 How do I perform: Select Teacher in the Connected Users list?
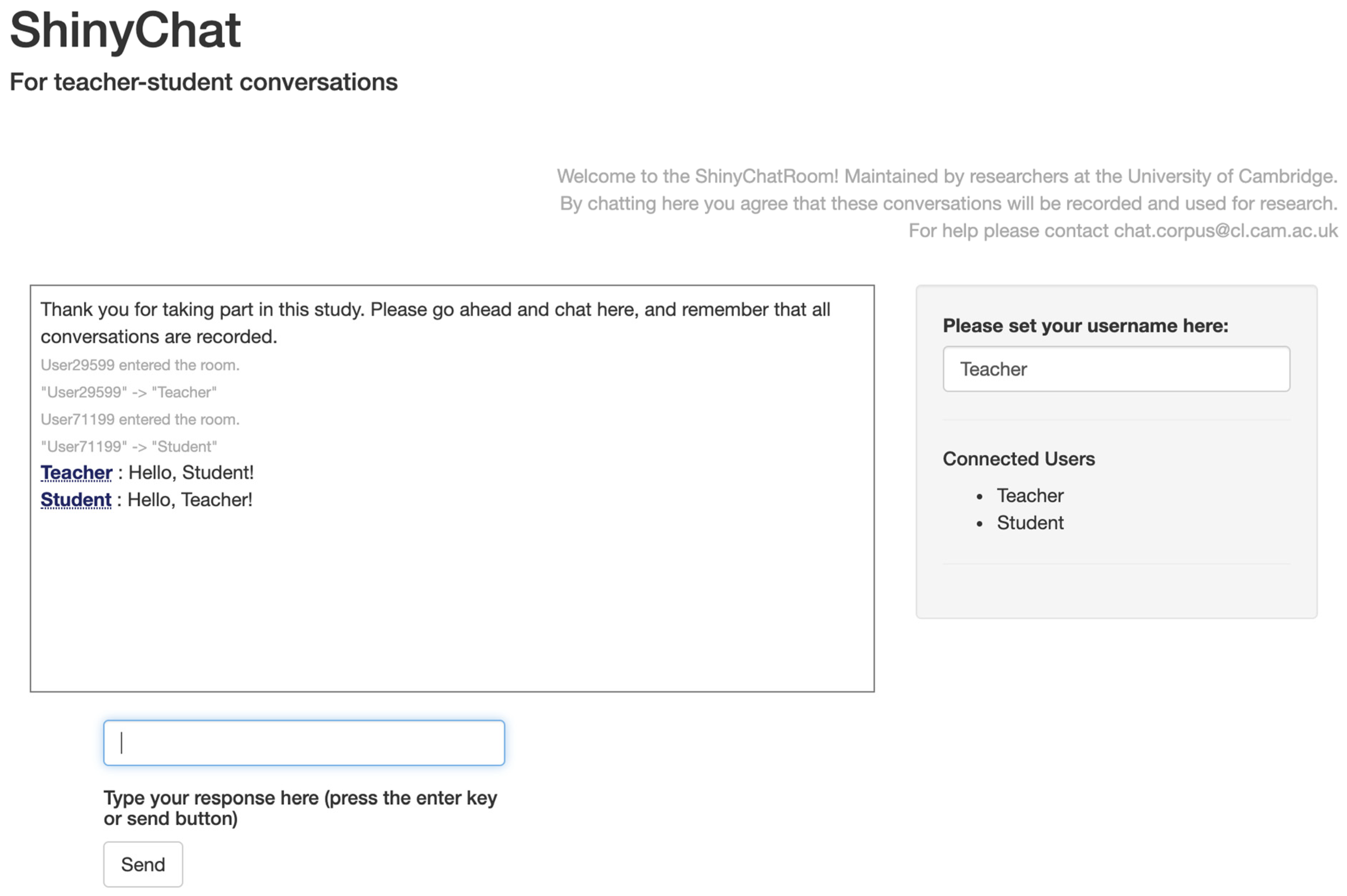[1030, 496]
